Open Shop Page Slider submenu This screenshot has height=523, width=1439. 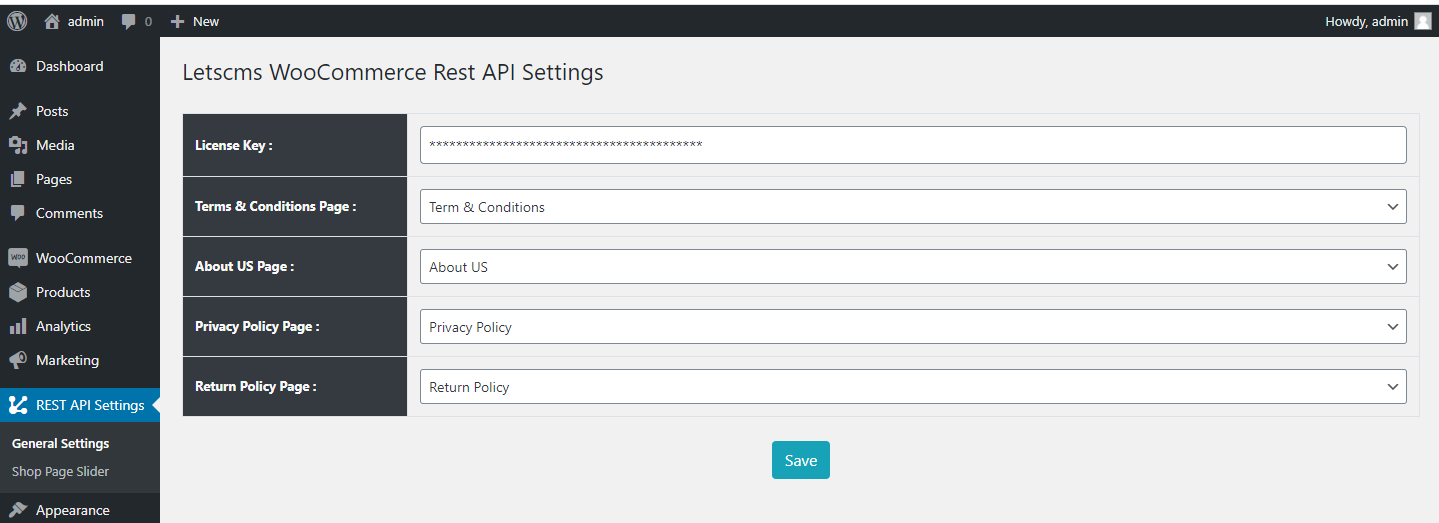coord(61,471)
